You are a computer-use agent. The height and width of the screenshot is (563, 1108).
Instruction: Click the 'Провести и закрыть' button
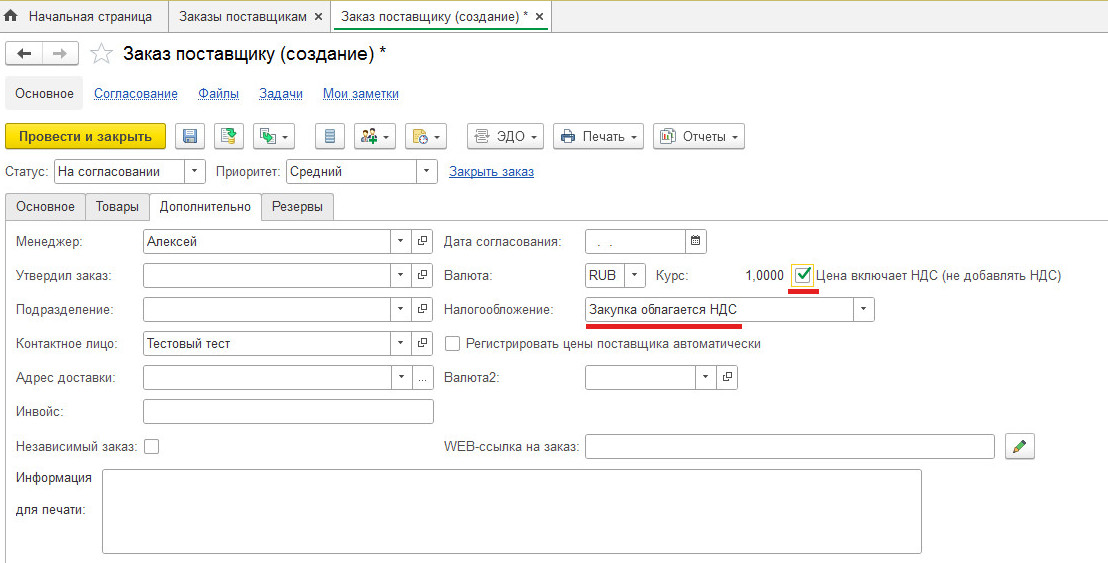85,136
